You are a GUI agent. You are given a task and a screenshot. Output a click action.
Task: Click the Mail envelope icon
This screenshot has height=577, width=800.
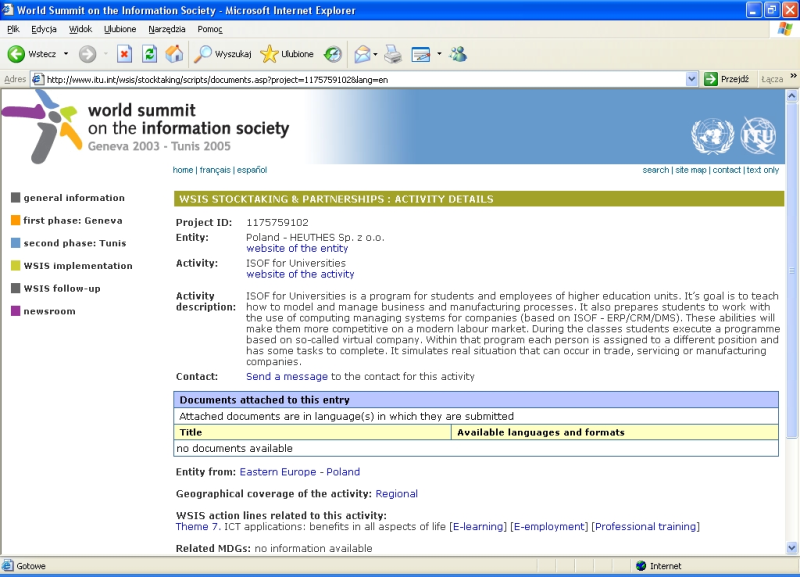(362, 54)
